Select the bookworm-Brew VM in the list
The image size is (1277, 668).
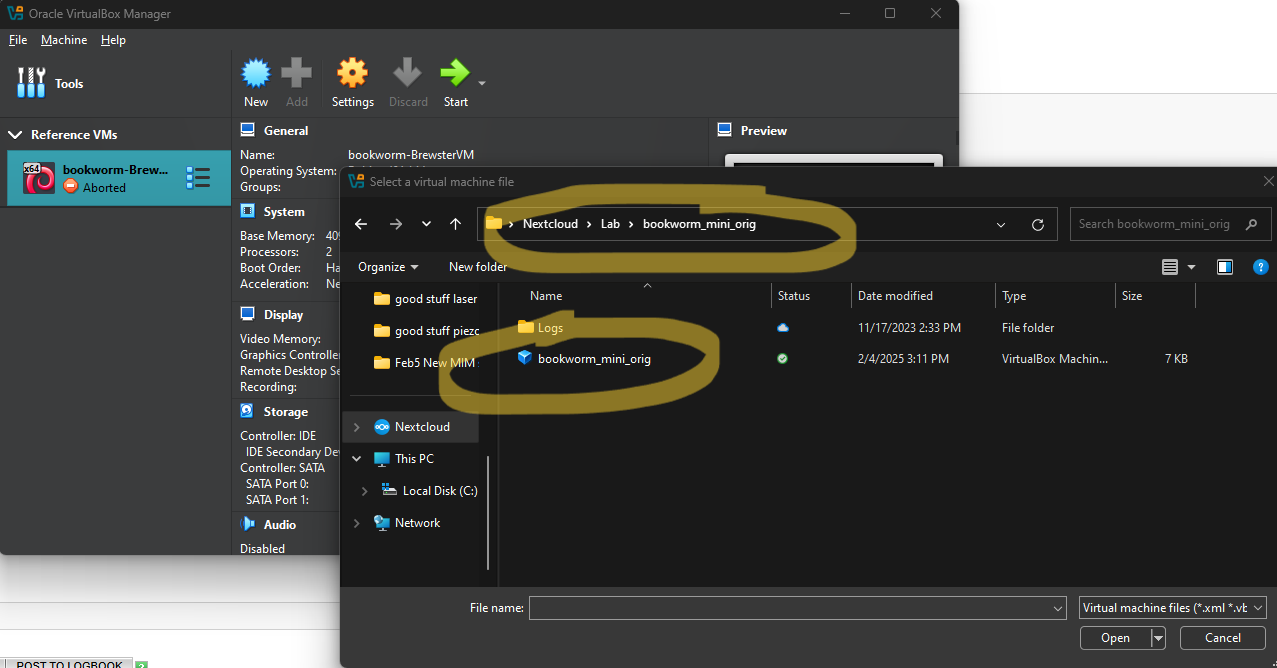pos(119,178)
